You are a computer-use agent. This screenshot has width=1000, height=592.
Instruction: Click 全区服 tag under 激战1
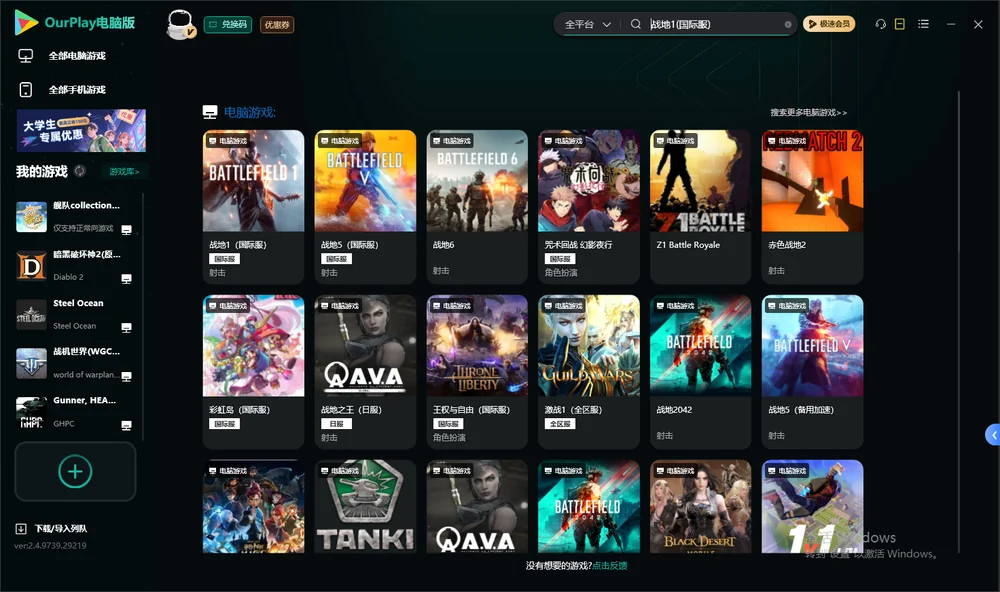coord(559,424)
